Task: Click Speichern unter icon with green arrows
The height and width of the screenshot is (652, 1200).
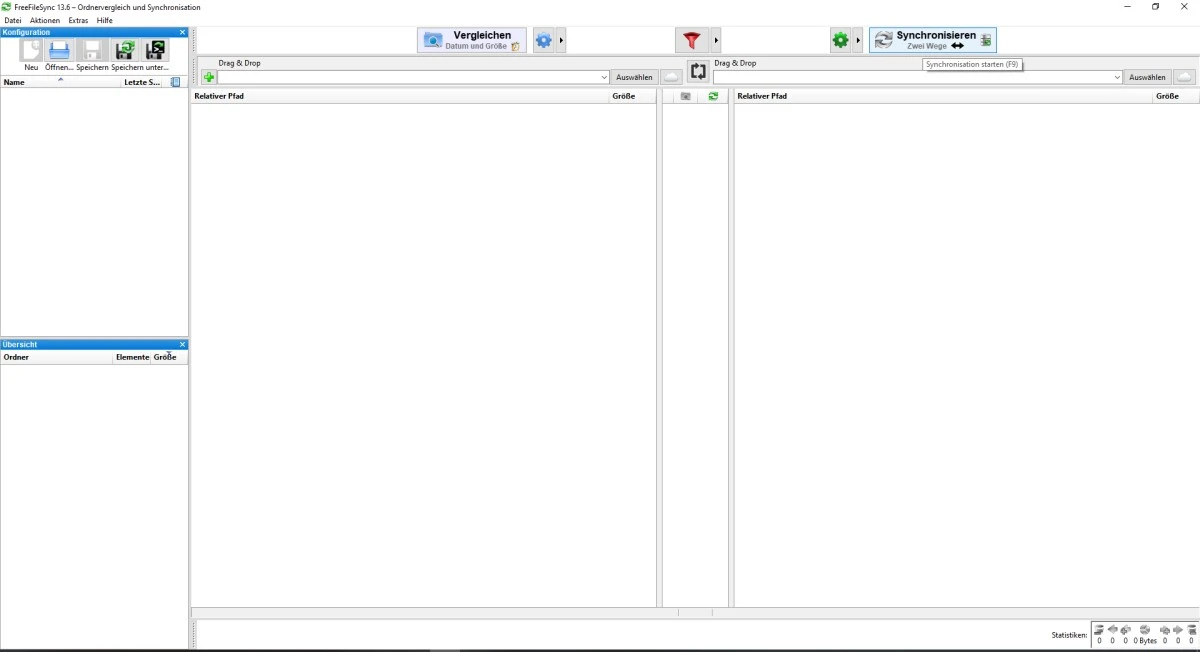Action: pos(125,50)
